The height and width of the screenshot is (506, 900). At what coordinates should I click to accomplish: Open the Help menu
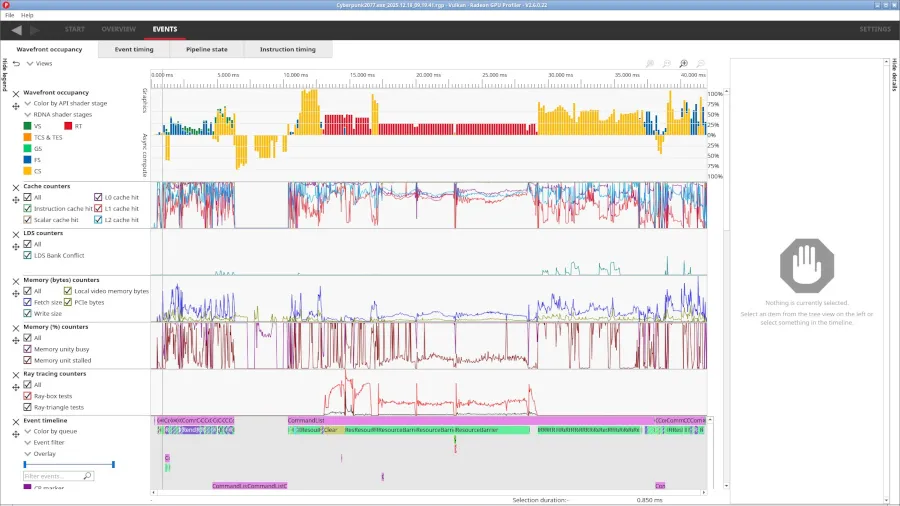click(27, 15)
